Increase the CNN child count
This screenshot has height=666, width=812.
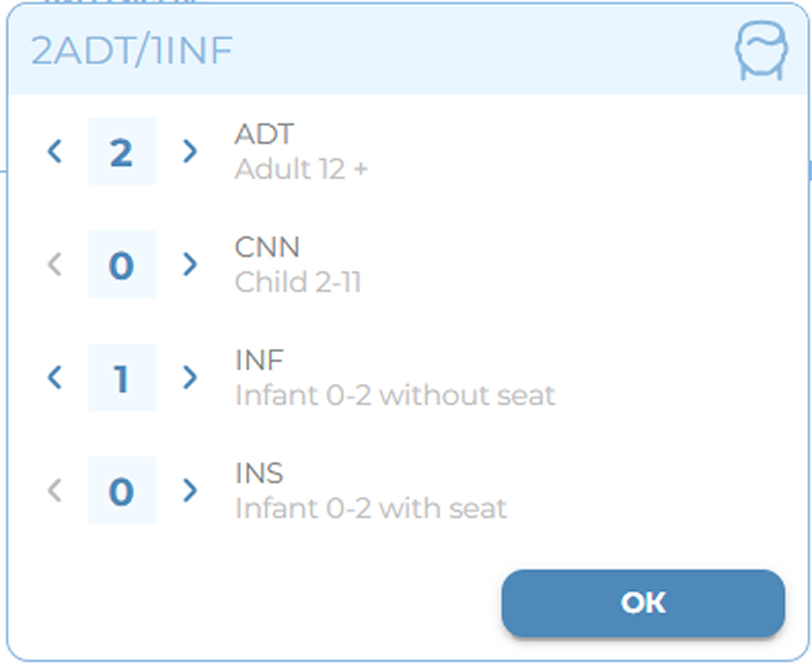pyautogui.click(x=190, y=265)
